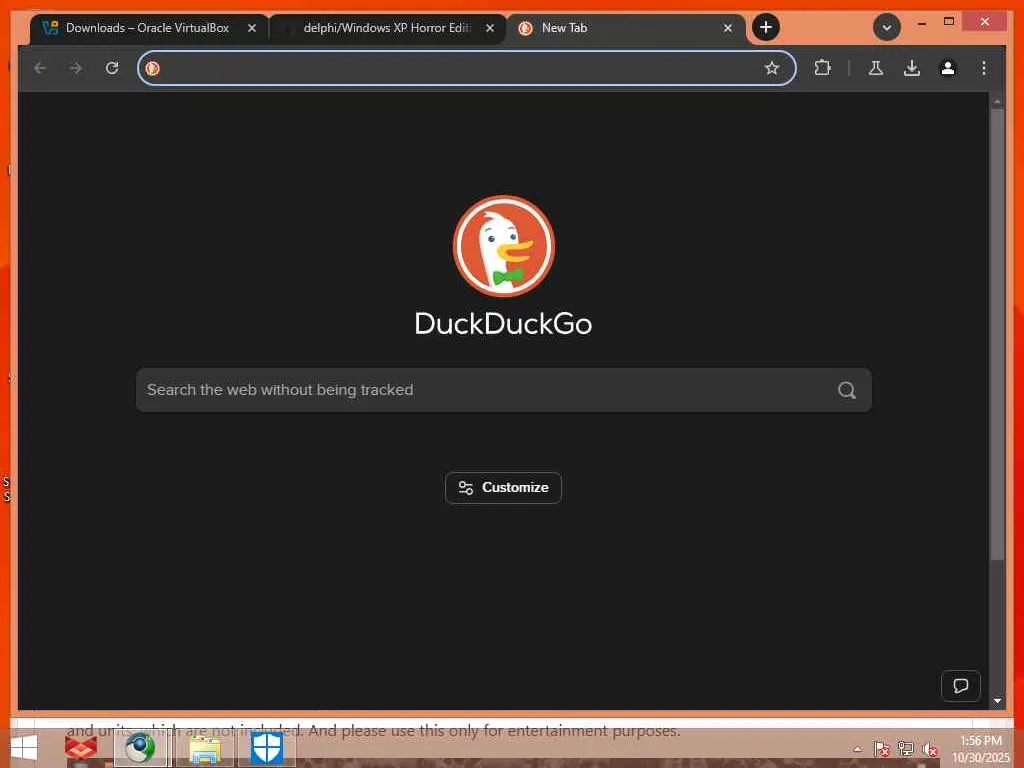1024x768 pixels.
Task: Expand the tab search dropdown
Action: pos(887,27)
